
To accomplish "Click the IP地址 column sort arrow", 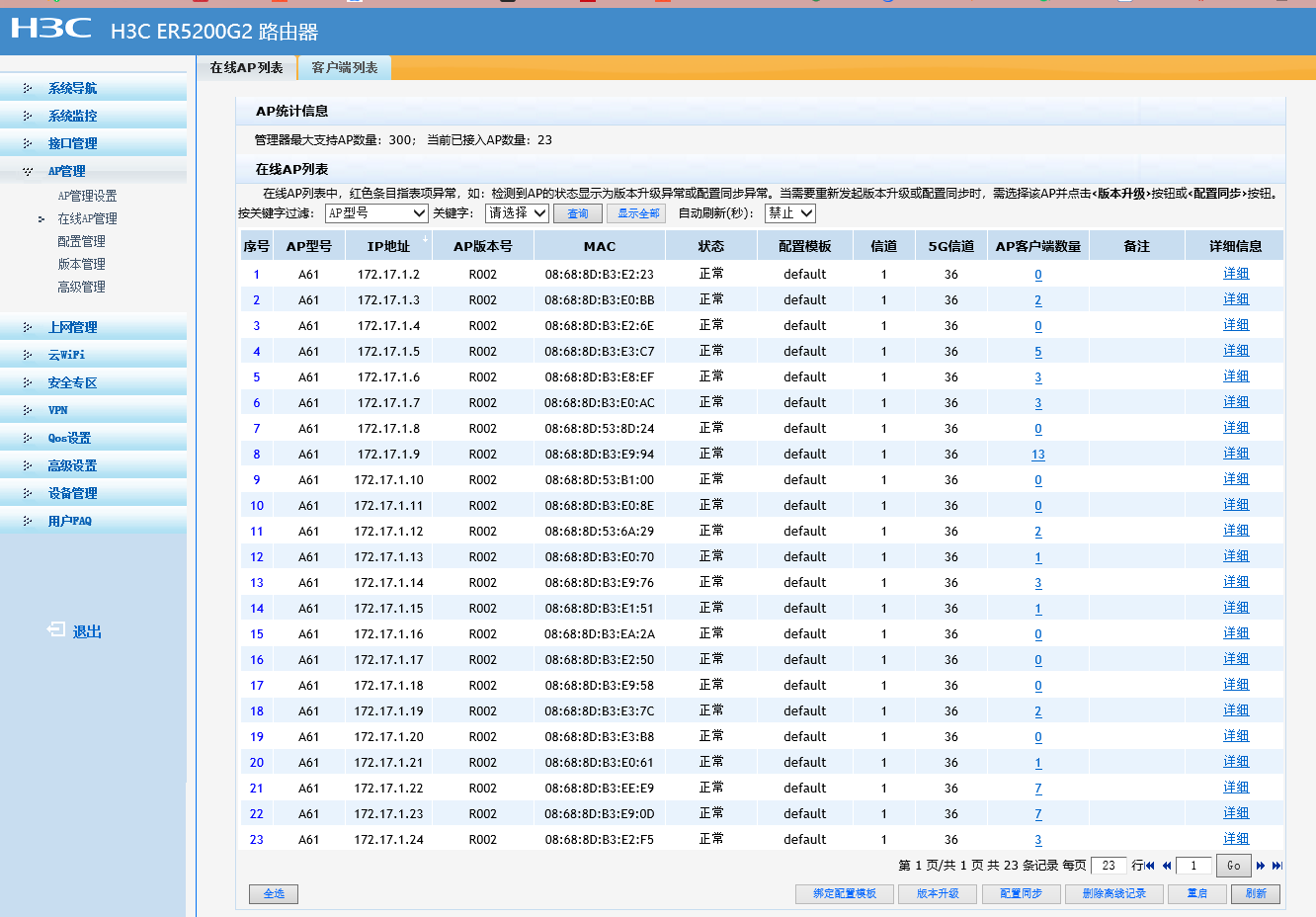I will pos(426,240).
